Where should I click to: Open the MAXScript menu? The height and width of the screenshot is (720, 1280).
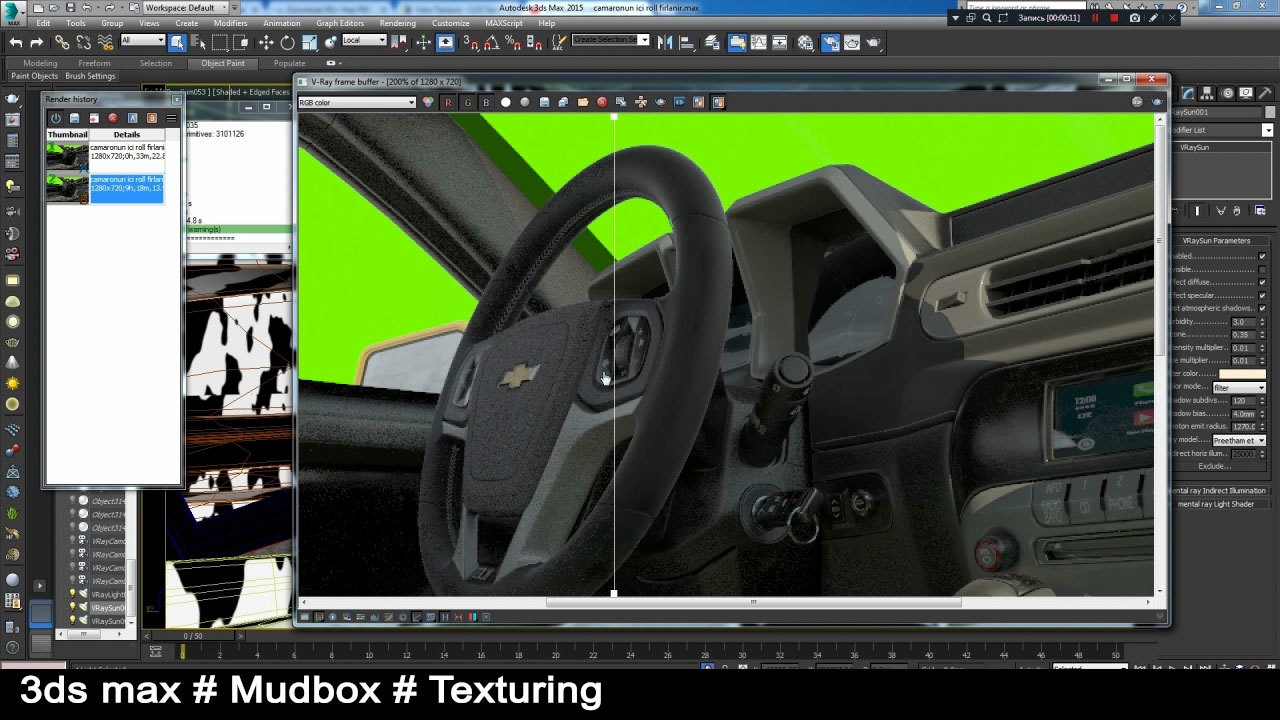tap(504, 23)
